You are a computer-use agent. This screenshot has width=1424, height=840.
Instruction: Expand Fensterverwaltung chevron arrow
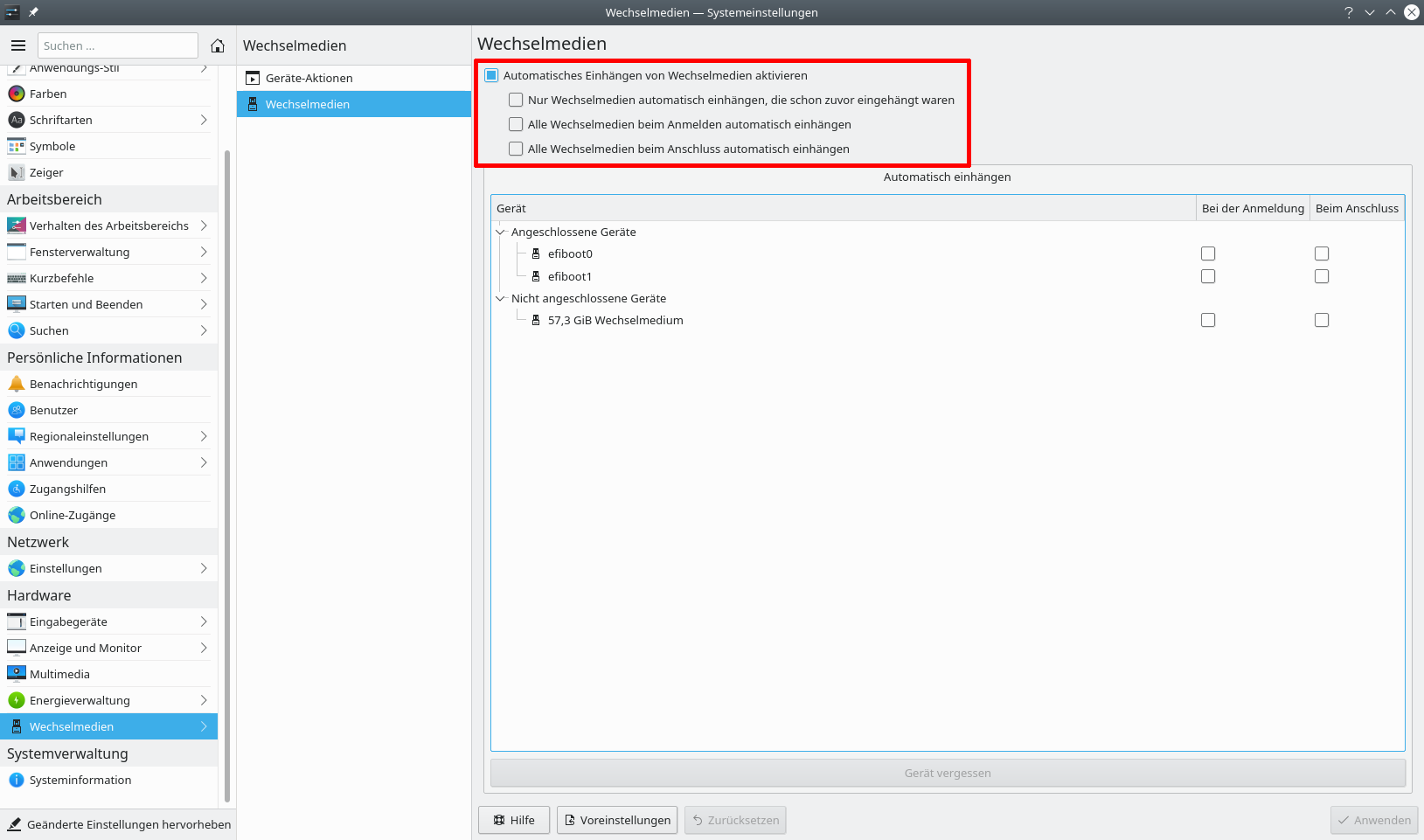tap(203, 252)
